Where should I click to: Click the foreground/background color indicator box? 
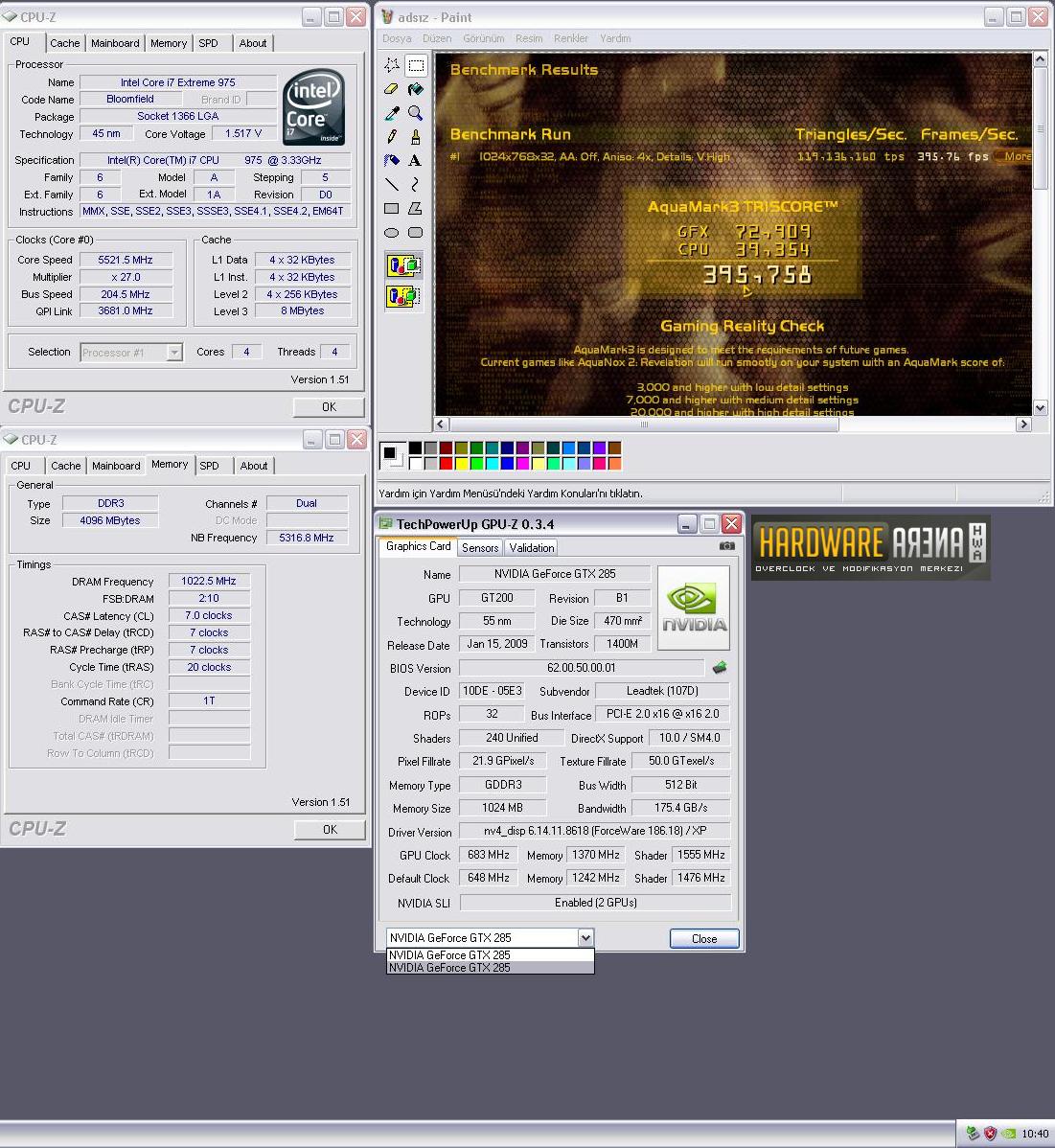[393, 455]
